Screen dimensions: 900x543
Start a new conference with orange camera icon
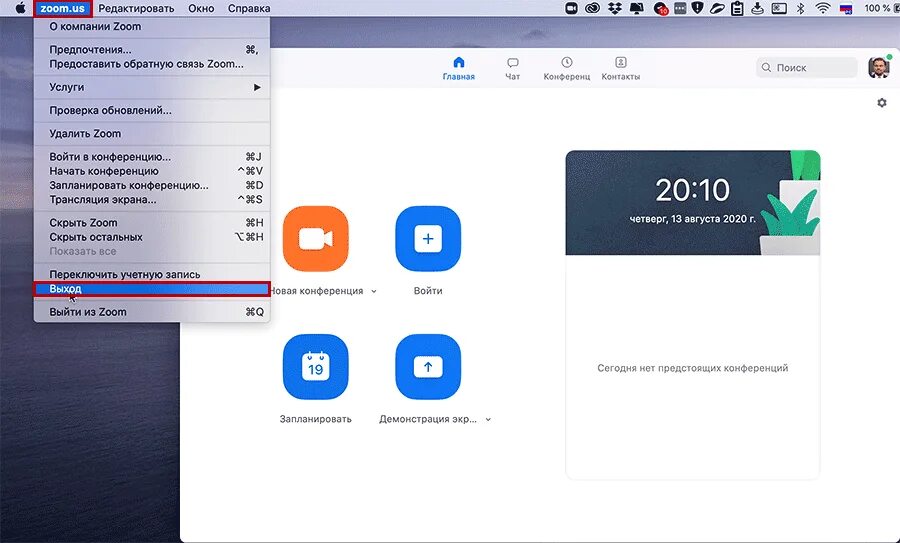click(316, 238)
